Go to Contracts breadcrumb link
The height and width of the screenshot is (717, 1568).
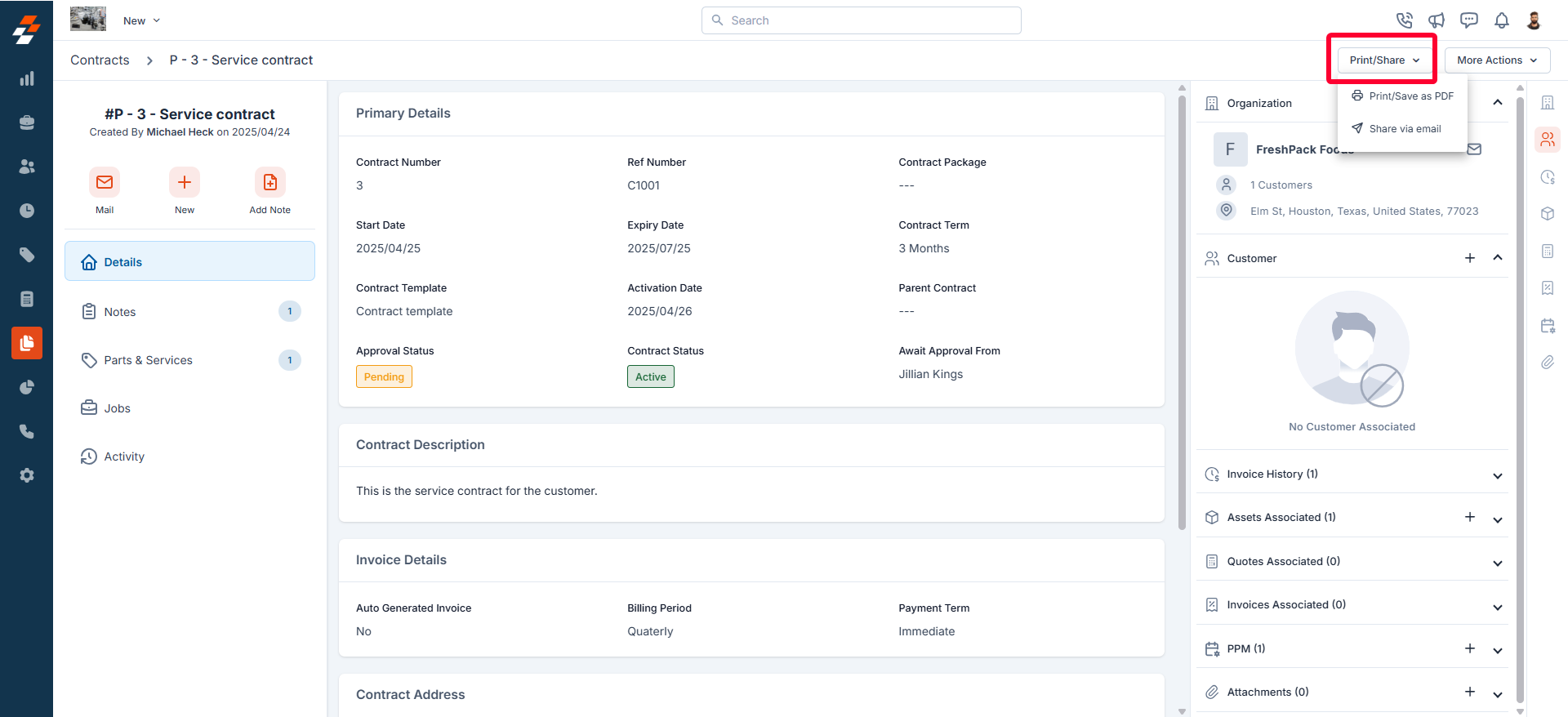(100, 60)
